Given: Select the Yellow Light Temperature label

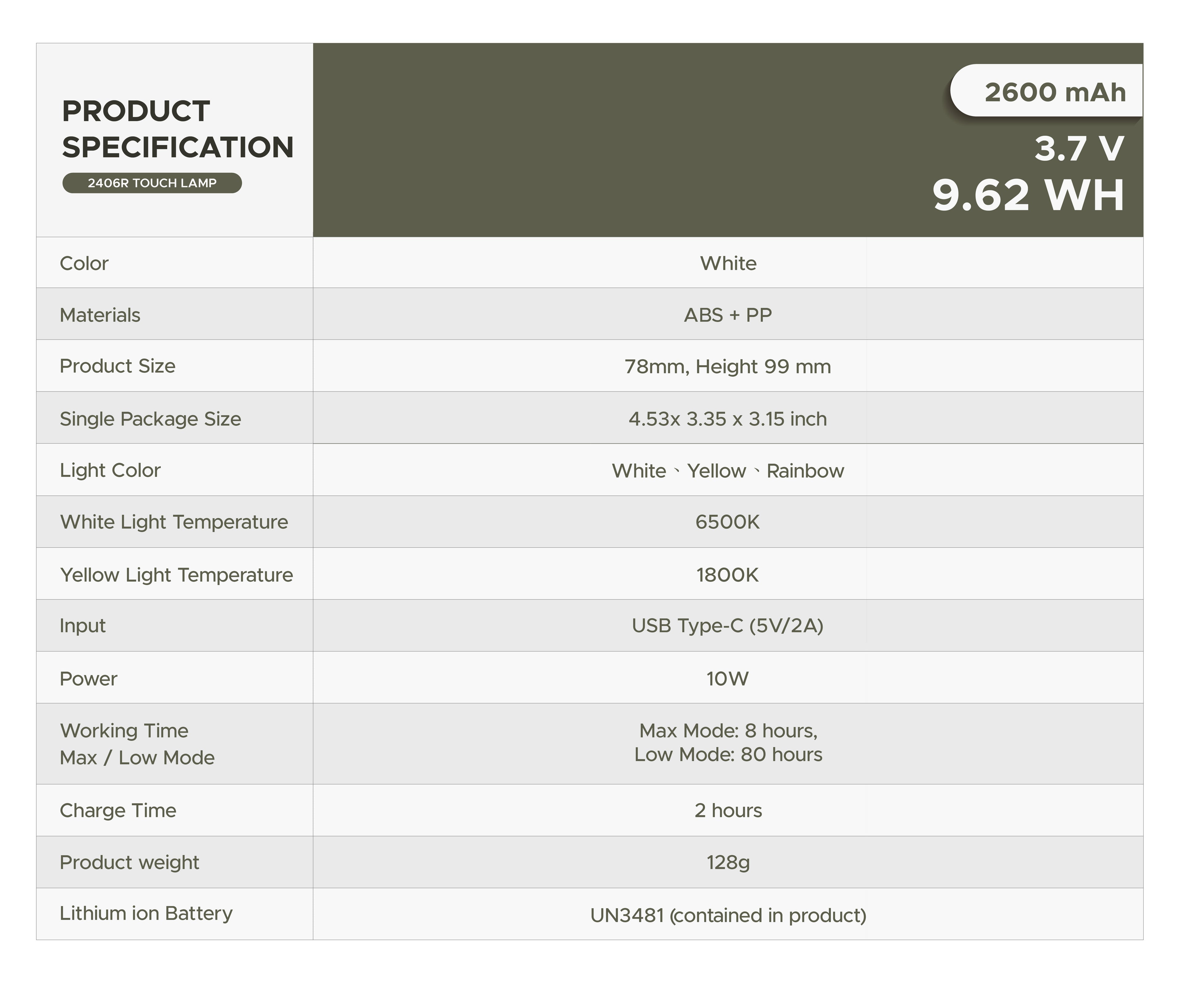Looking at the screenshot, I should tap(177, 575).
